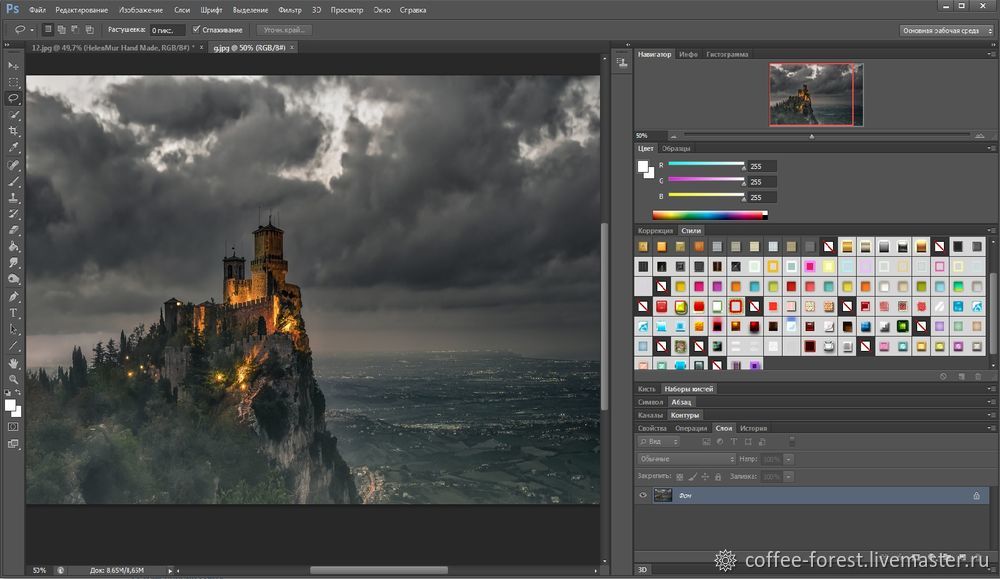Open the blend mode dropdown Обычные
This screenshot has width=1000, height=579.
687,459
